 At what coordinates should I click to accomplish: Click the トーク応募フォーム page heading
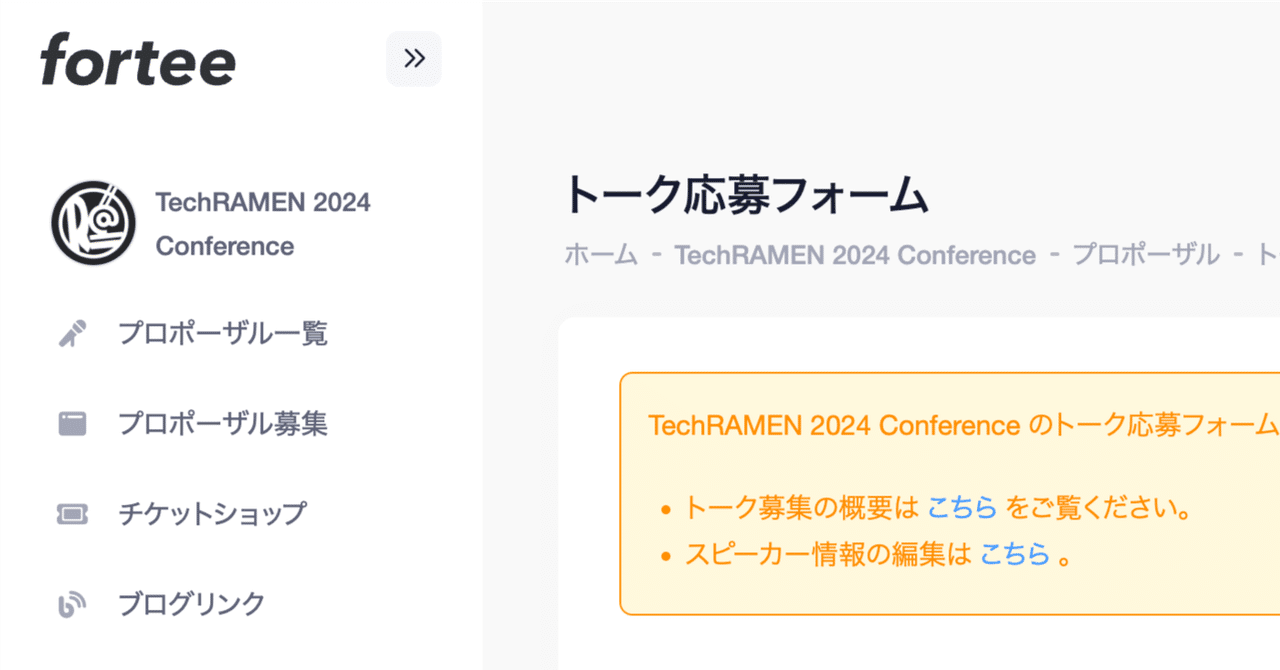point(746,195)
